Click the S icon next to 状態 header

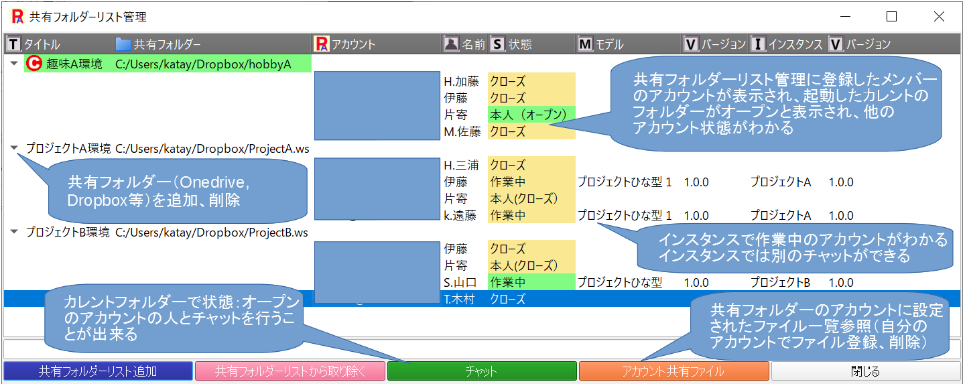pos(497,44)
